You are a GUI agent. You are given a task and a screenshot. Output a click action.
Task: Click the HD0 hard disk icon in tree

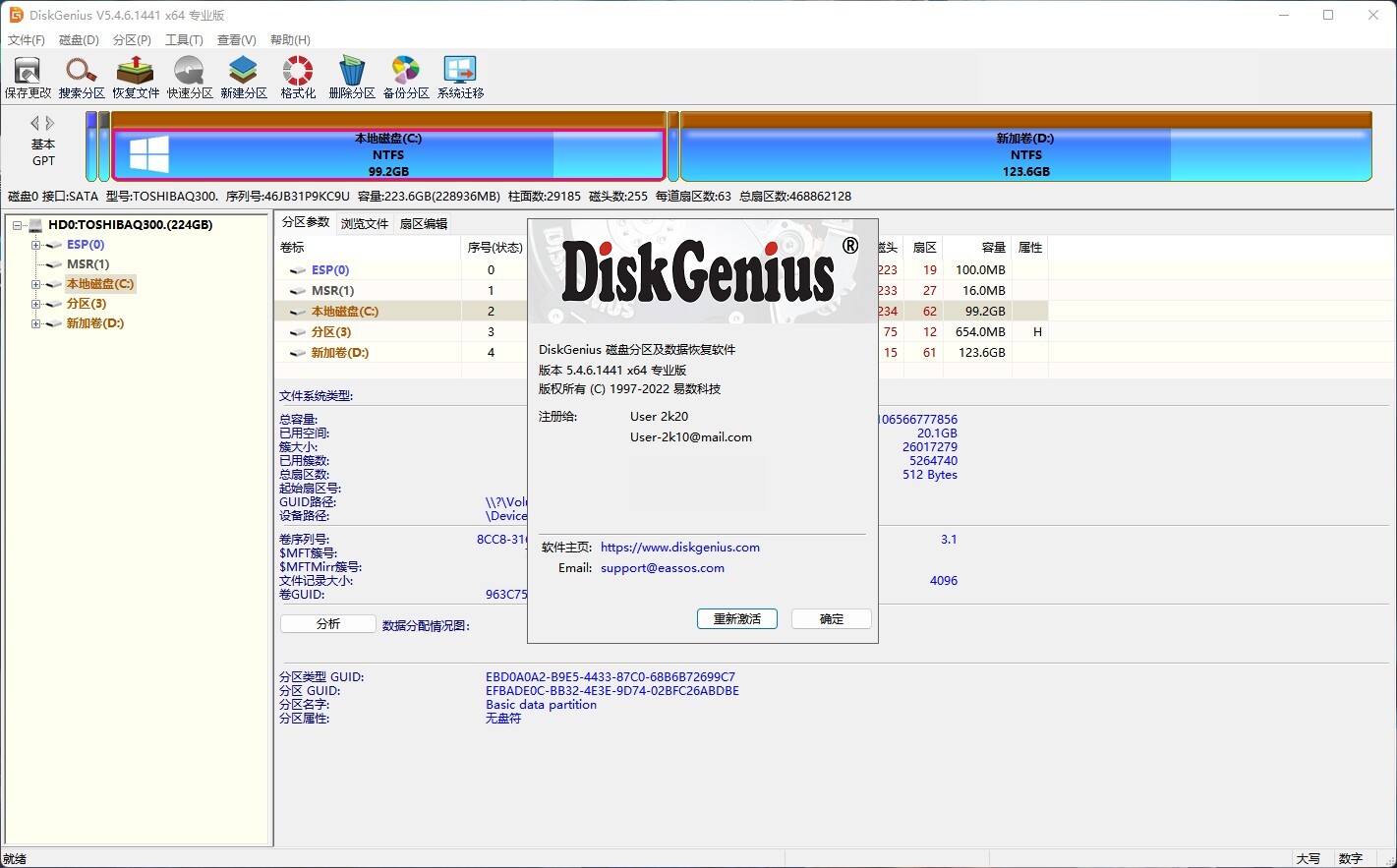coord(35,225)
